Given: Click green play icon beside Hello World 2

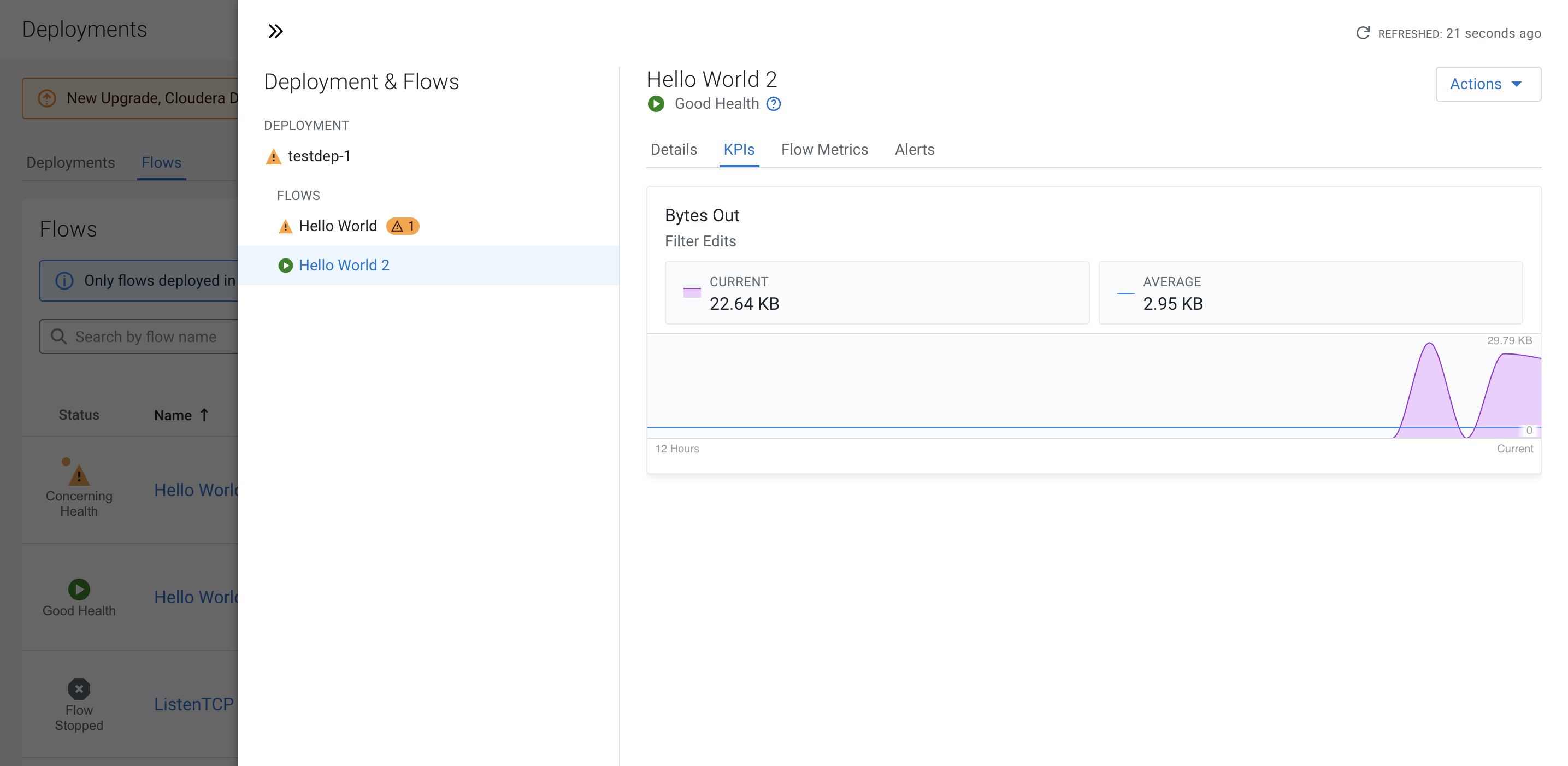Looking at the screenshot, I should 285,266.
